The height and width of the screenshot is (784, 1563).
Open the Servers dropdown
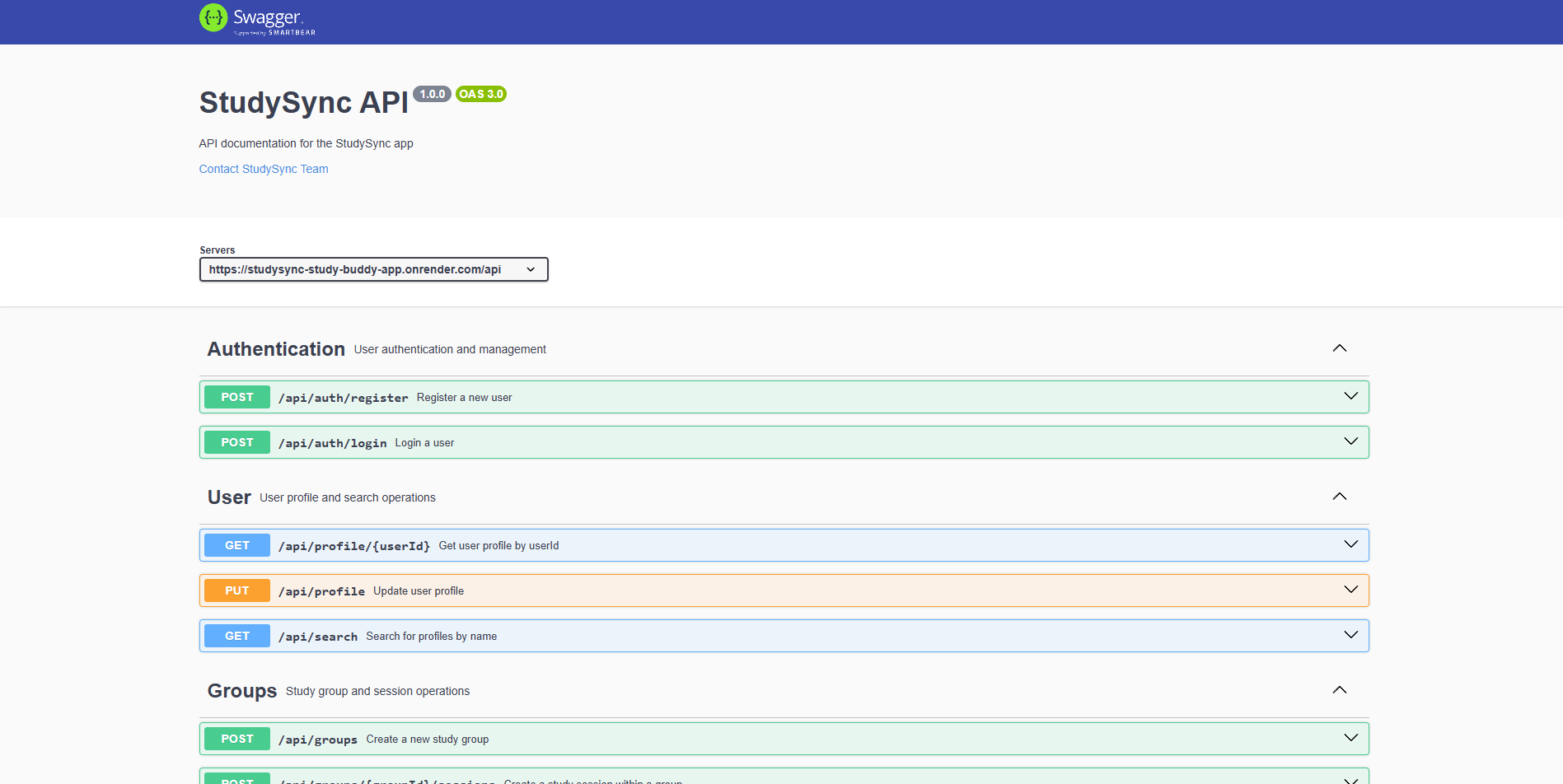(x=373, y=269)
